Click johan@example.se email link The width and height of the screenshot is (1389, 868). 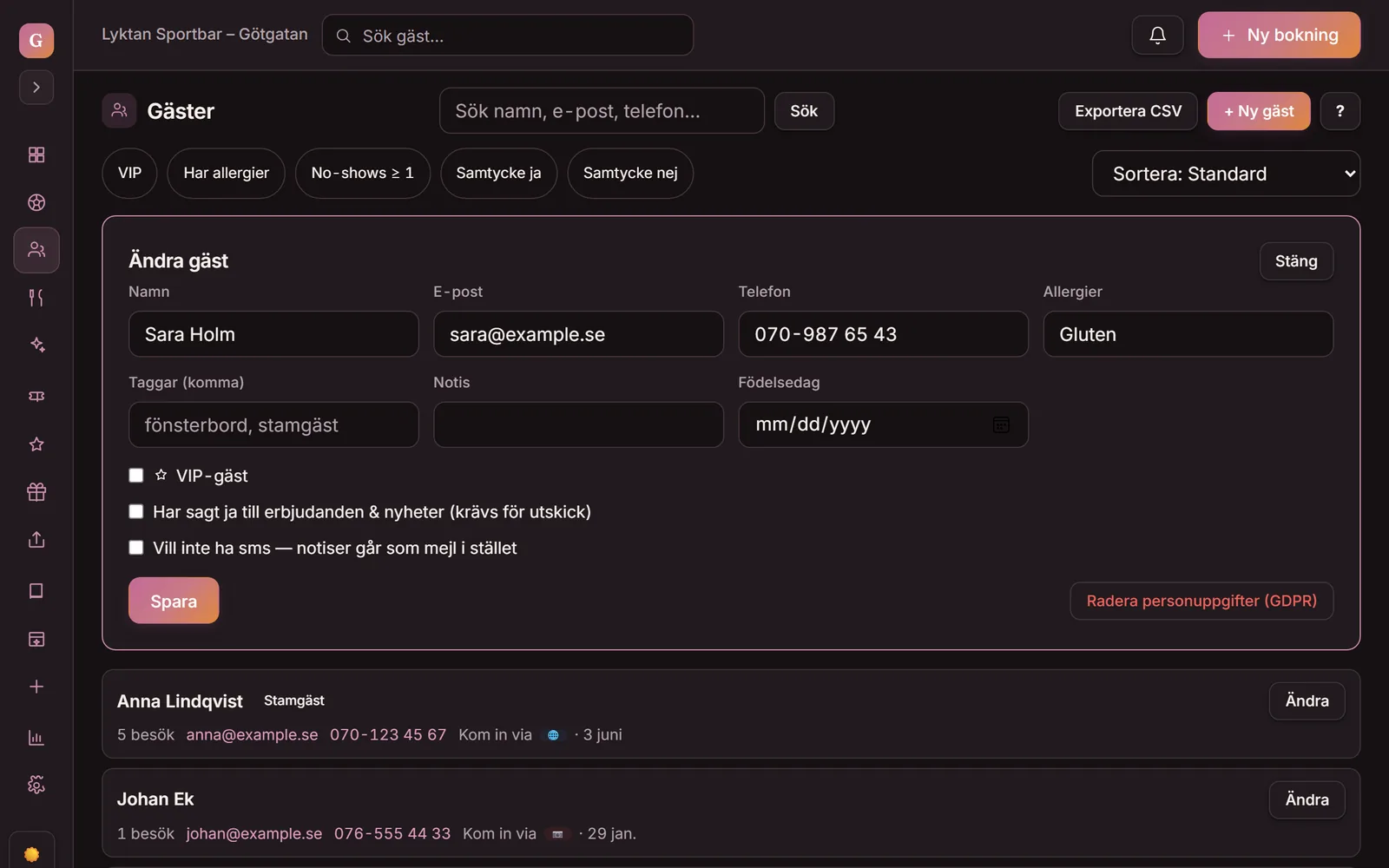tap(254, 833)
